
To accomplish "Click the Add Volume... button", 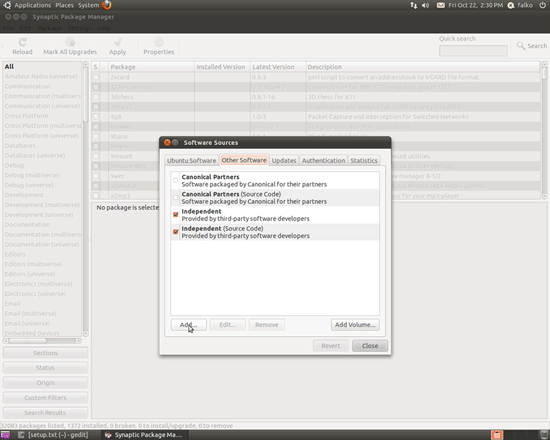I will 355,325.
